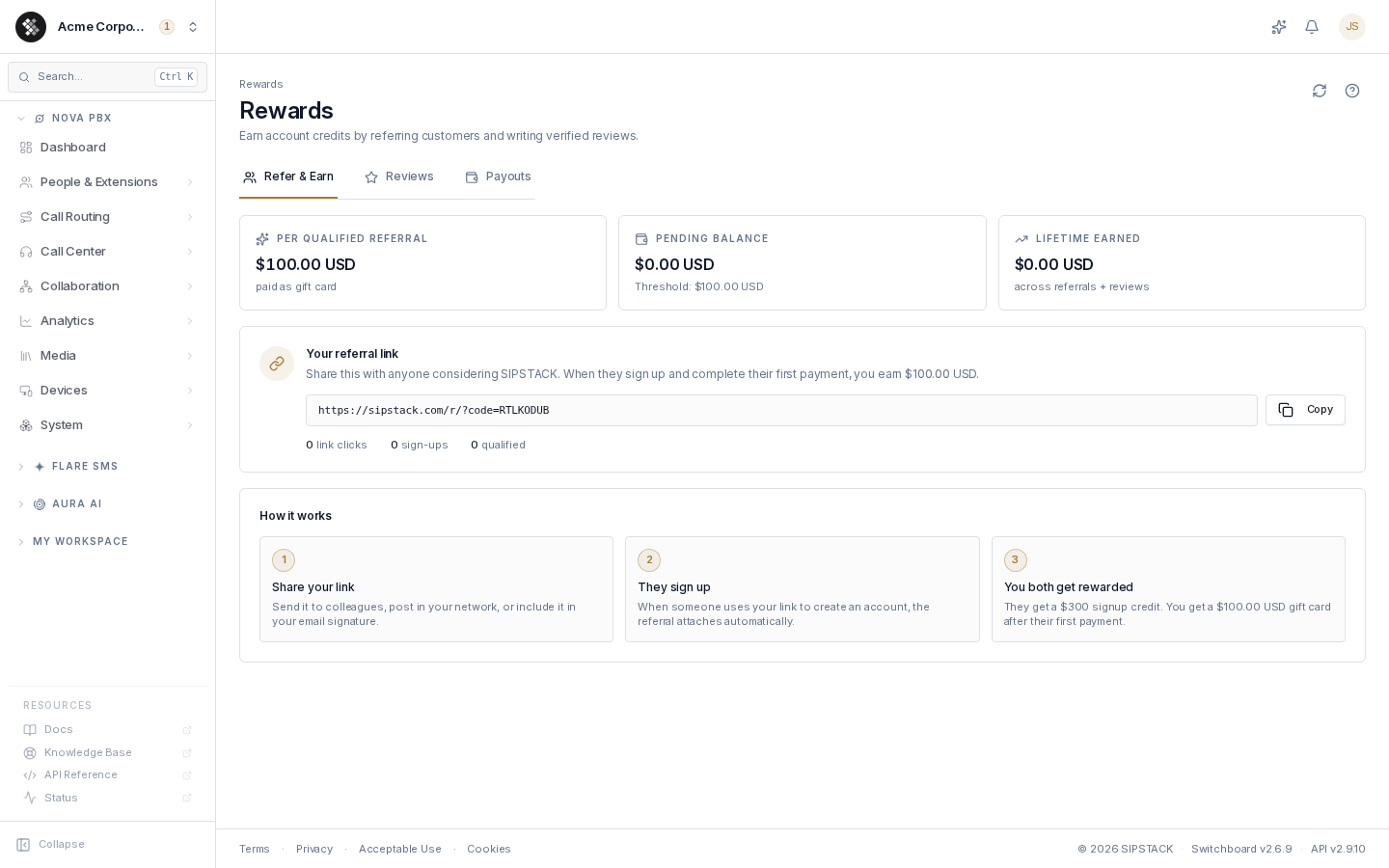
Task: Open the AI sparkle assistant icon
Action: coord(1279,27)
